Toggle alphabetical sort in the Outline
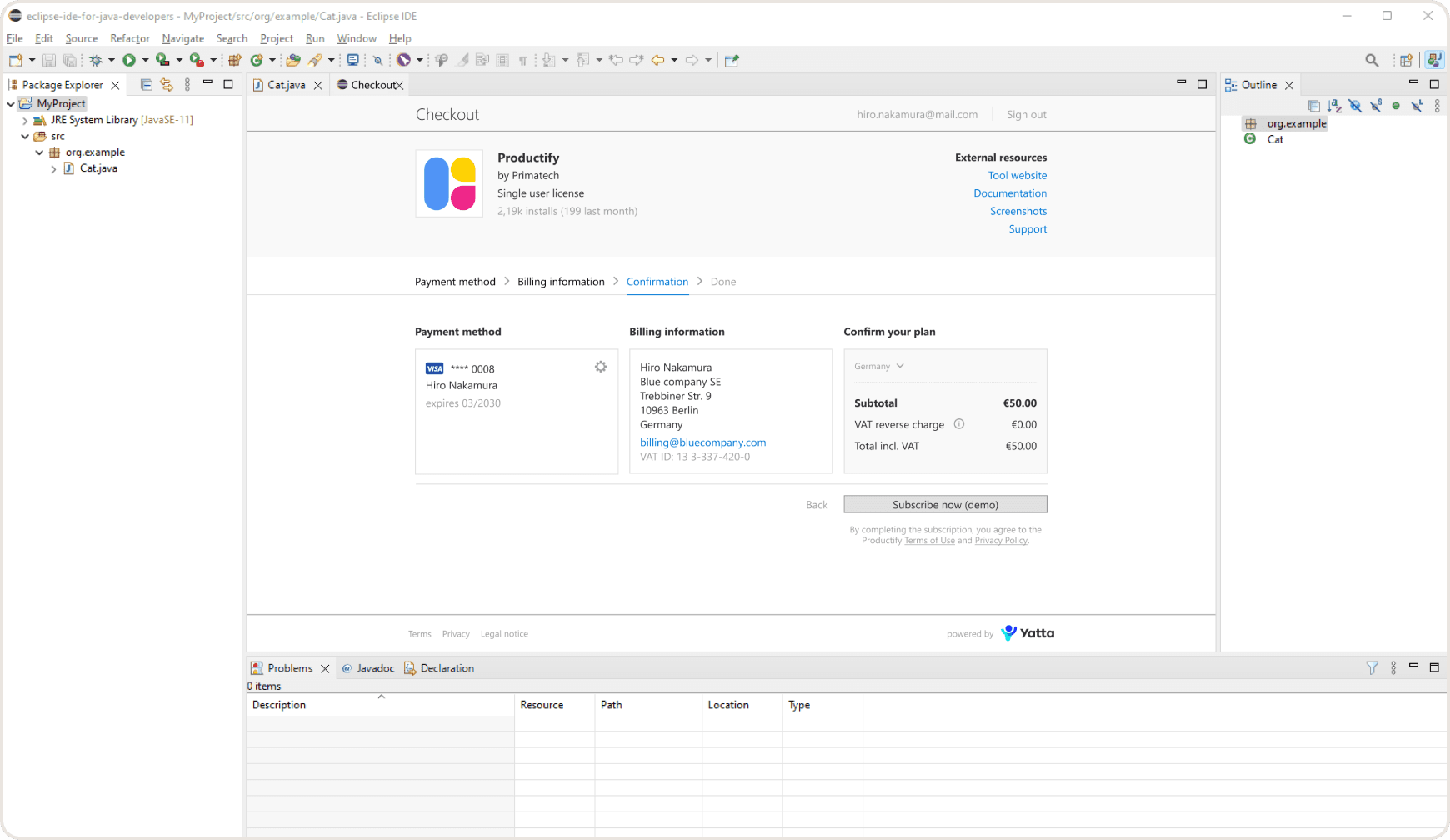The image size is (1450, 840). [1334, 106]
